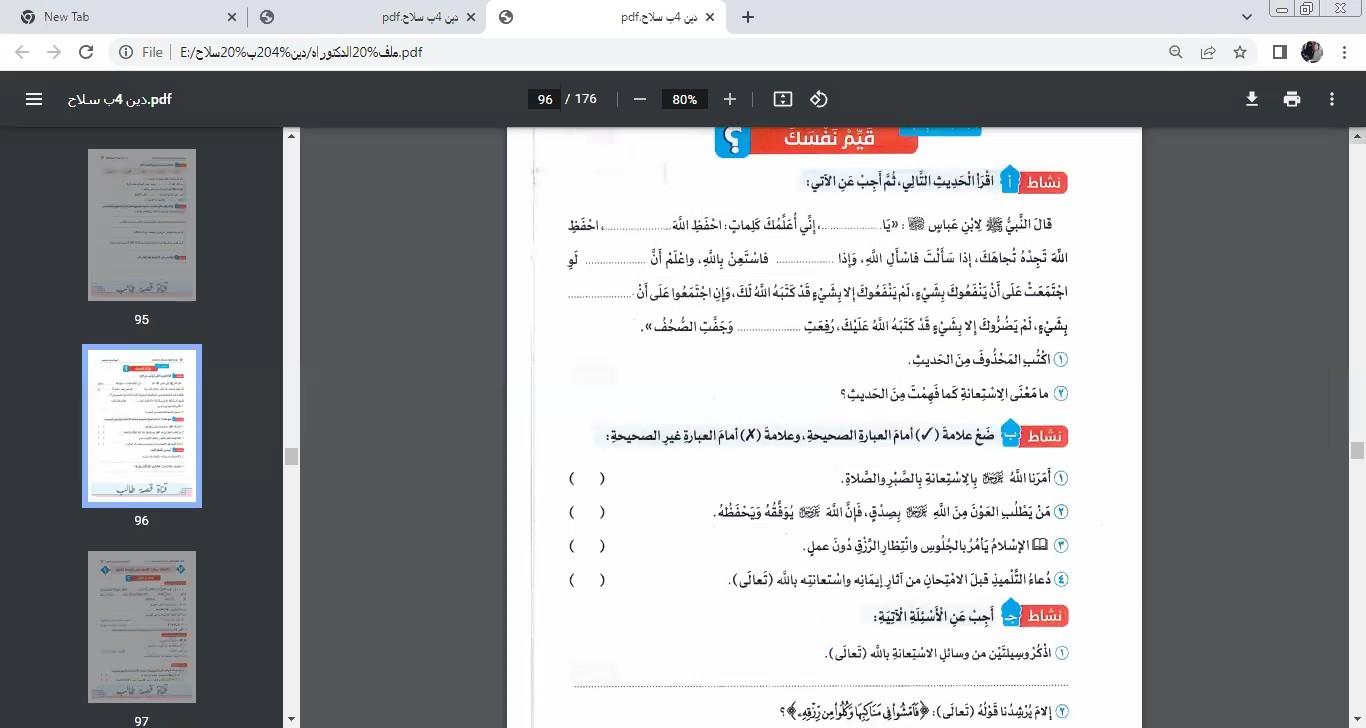
Task: Click the red 'قيّم نفسك' heading
Action: [830, 138]
